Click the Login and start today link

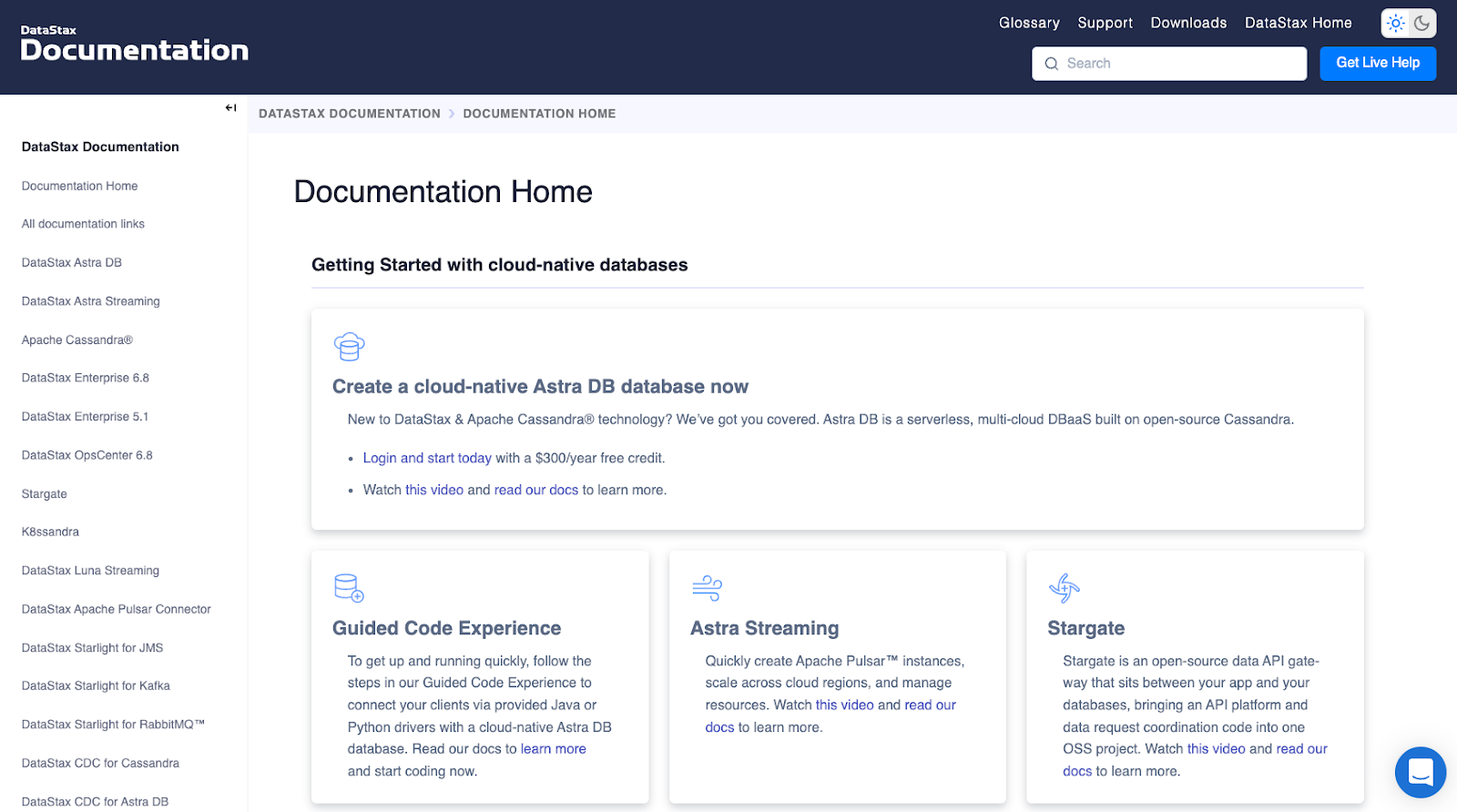point(427,458)
